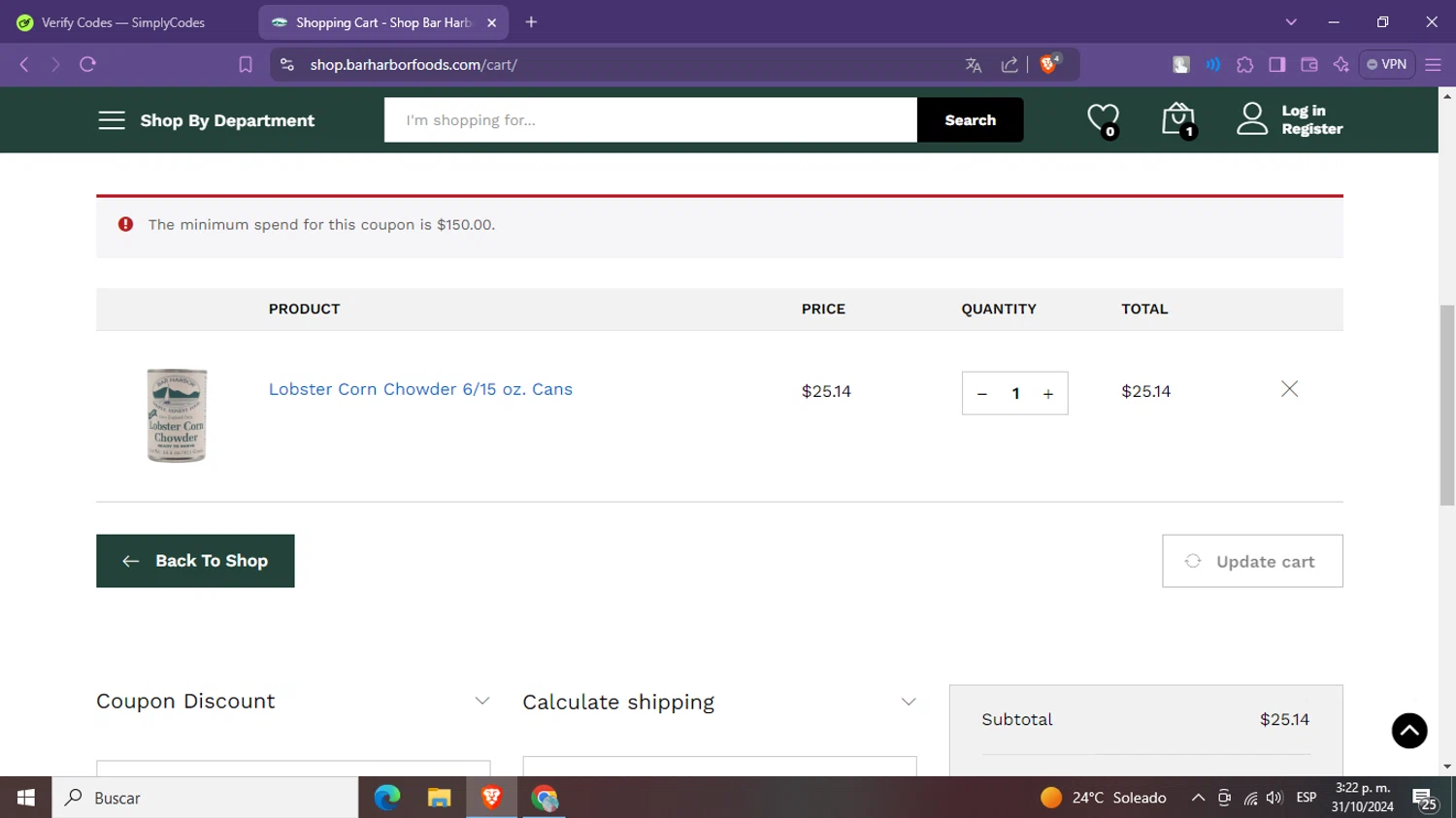Click the page vertical scrollbar thumb
The width and height of the screenshot is (1456, 818).
coord(1447,404)
